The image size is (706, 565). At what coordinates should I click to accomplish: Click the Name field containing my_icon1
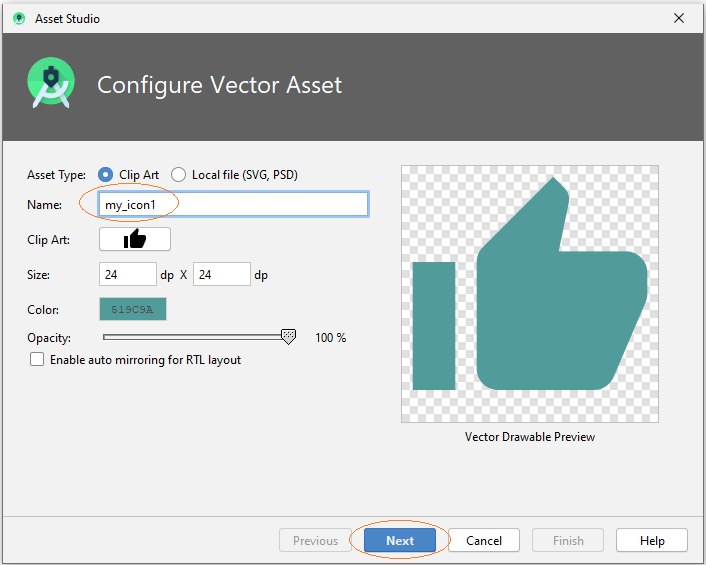234,204
